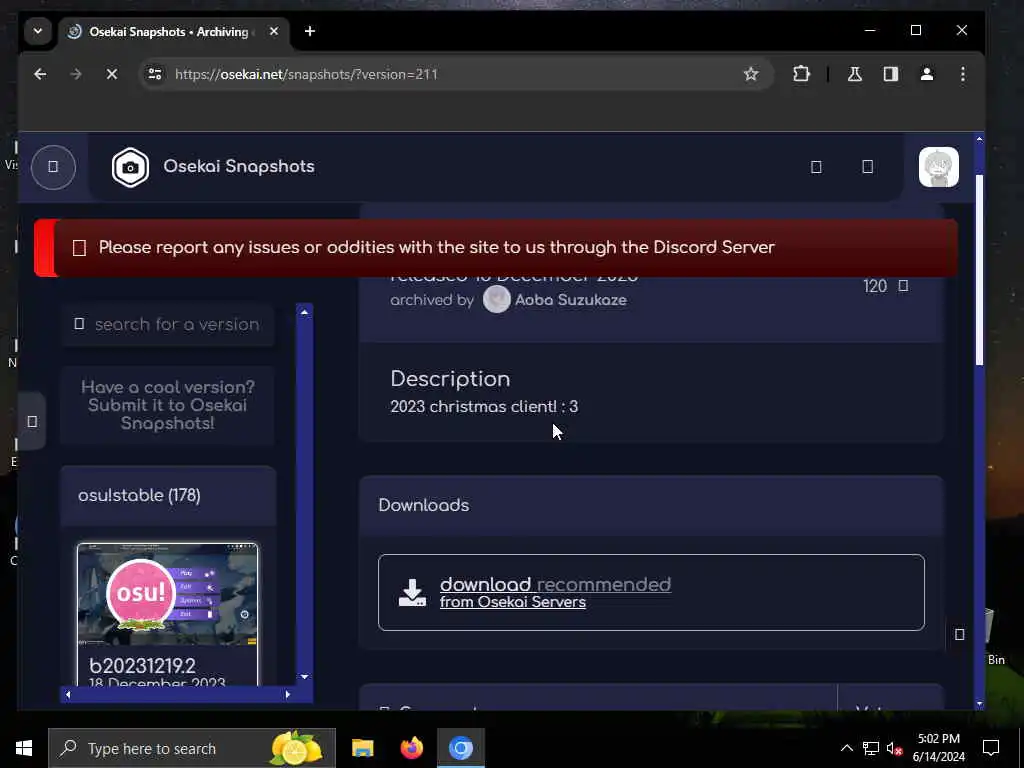This screenshot has height=768, width=1024.
Task: Click the Windows taskbar search box
Action: point(192,748)
